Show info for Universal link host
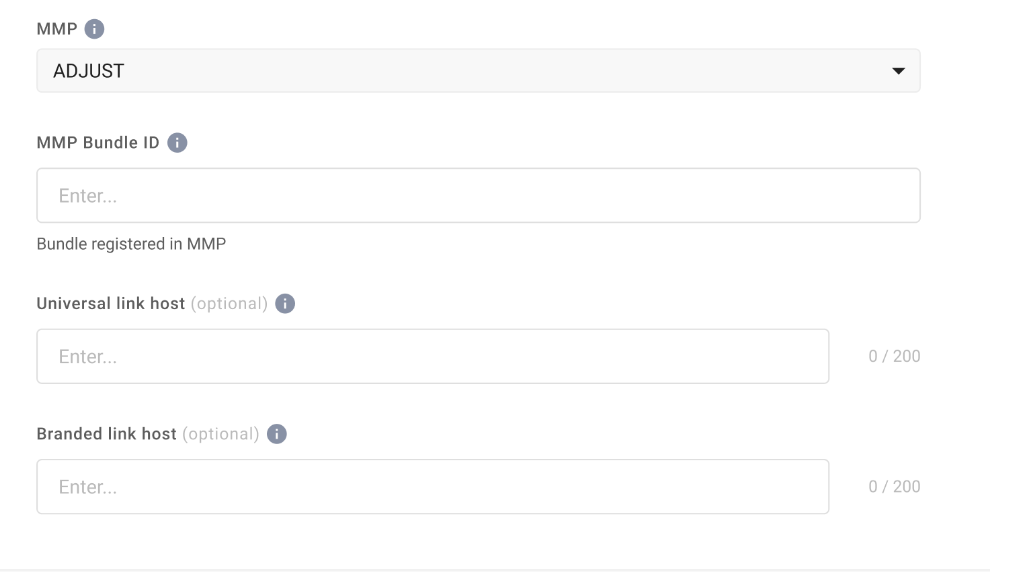 coord(285,304)
